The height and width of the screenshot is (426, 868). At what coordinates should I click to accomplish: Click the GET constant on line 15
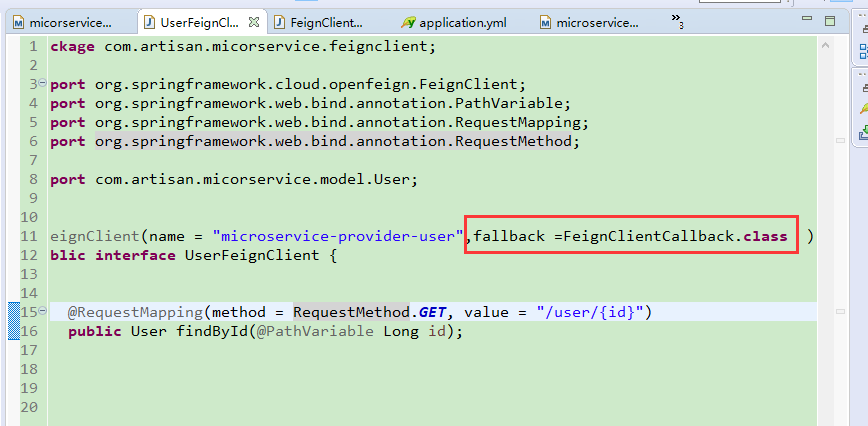tap(432, 313)
